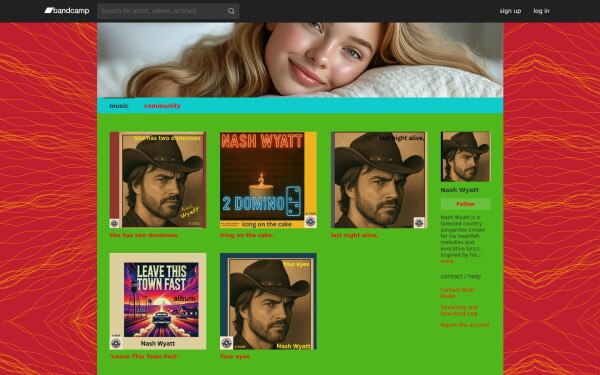Open the '2 Domino' neon album cover

[x=268, y=180]
